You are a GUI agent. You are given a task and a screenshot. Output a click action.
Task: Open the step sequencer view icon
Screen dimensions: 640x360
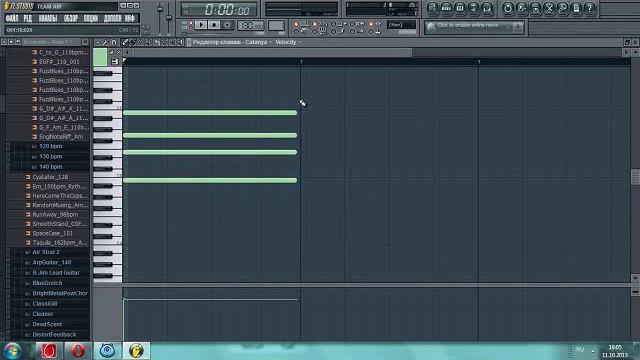(x=446, y=8)
